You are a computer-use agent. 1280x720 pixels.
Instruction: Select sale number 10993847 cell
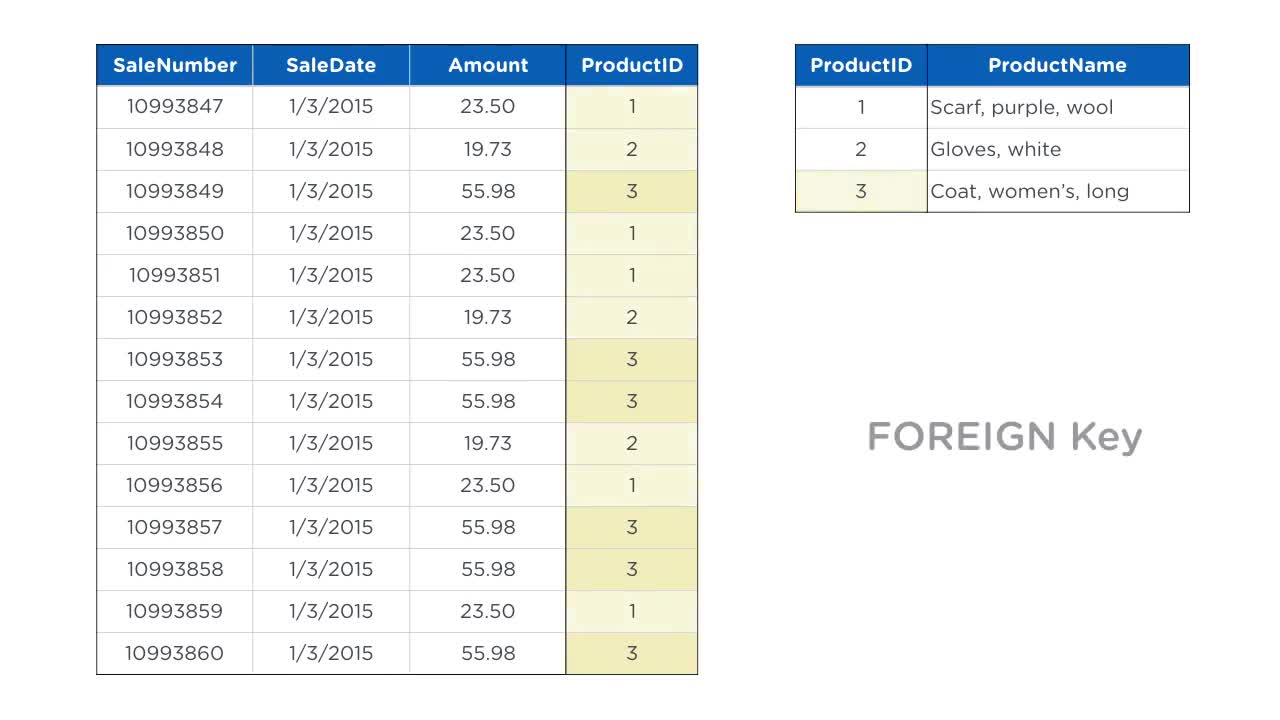click(x=175, y=106)
